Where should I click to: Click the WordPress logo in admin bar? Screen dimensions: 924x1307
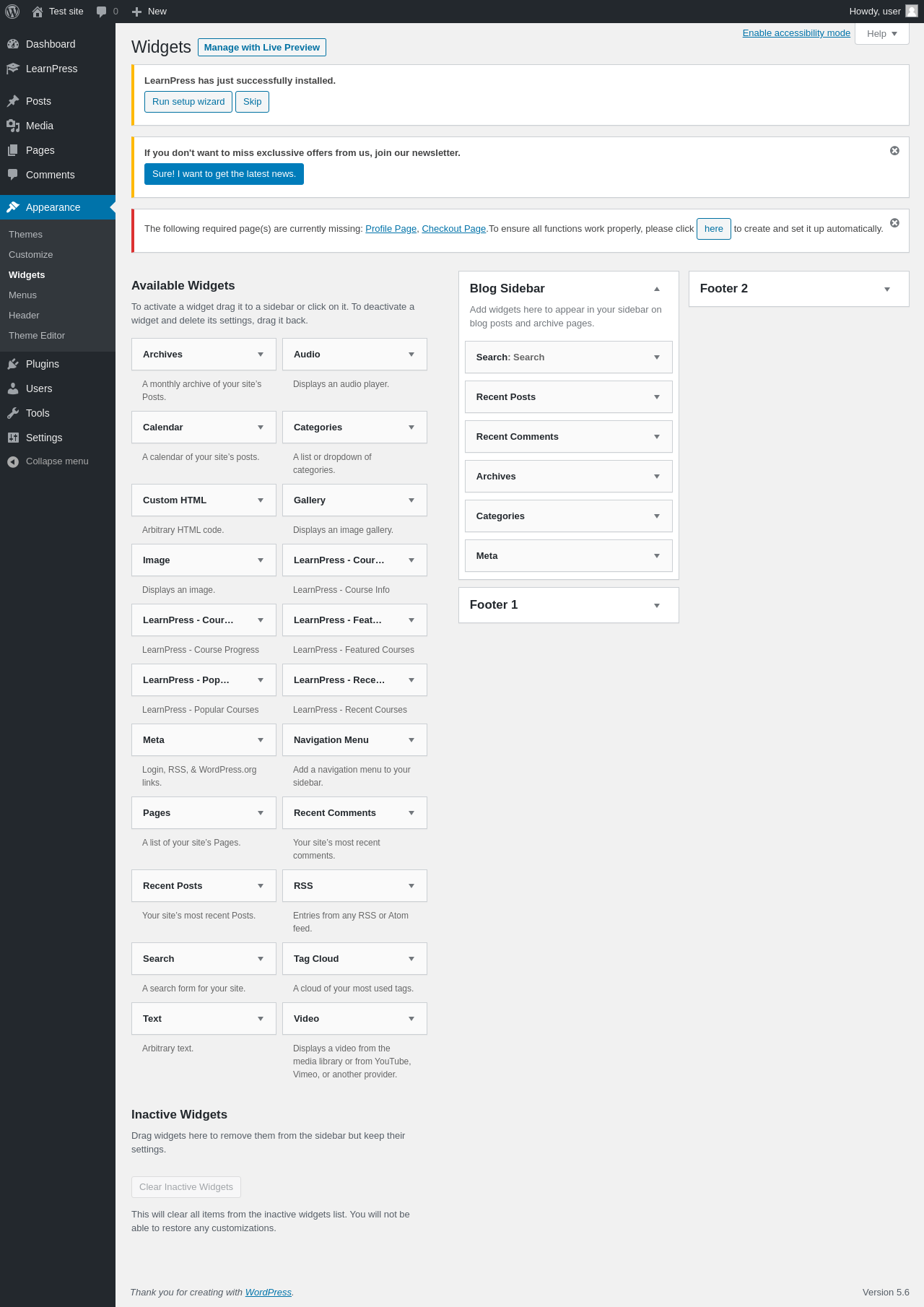[x=12, y=12]
